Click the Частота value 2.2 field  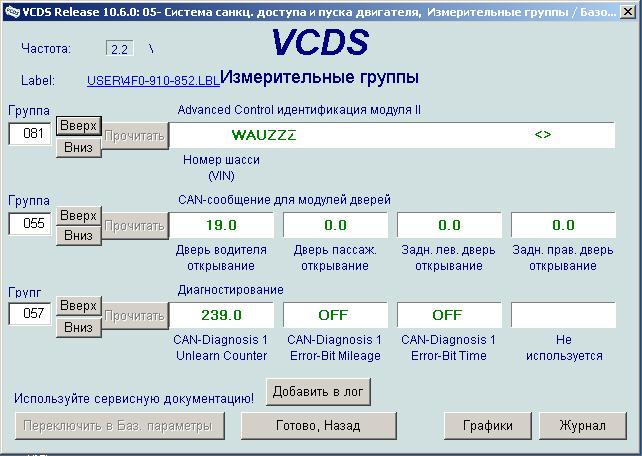pyautogui.click(x=119, y=48)
